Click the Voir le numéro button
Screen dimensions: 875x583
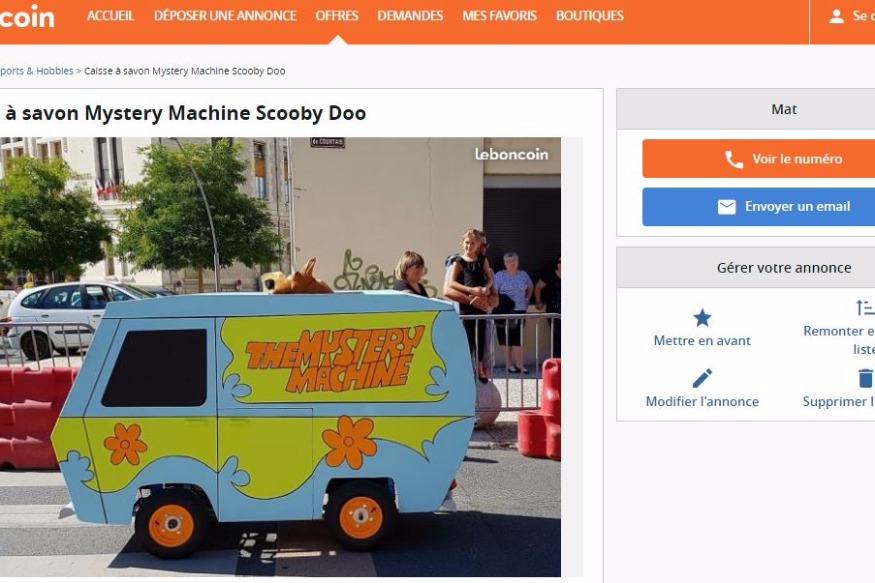point(758,159)
